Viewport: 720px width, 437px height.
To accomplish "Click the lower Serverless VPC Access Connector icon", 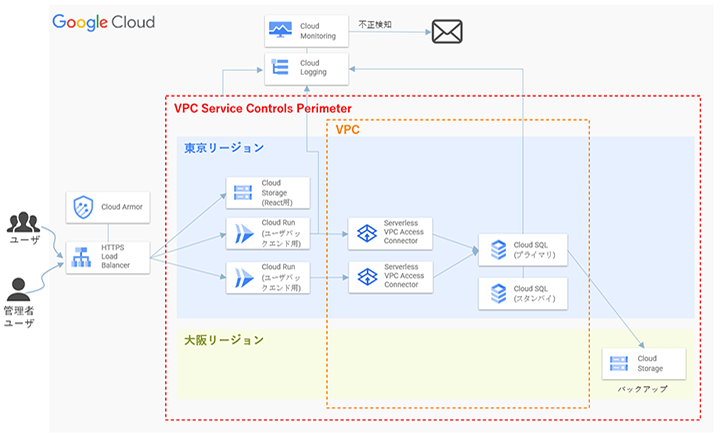I will click(367, 277).
